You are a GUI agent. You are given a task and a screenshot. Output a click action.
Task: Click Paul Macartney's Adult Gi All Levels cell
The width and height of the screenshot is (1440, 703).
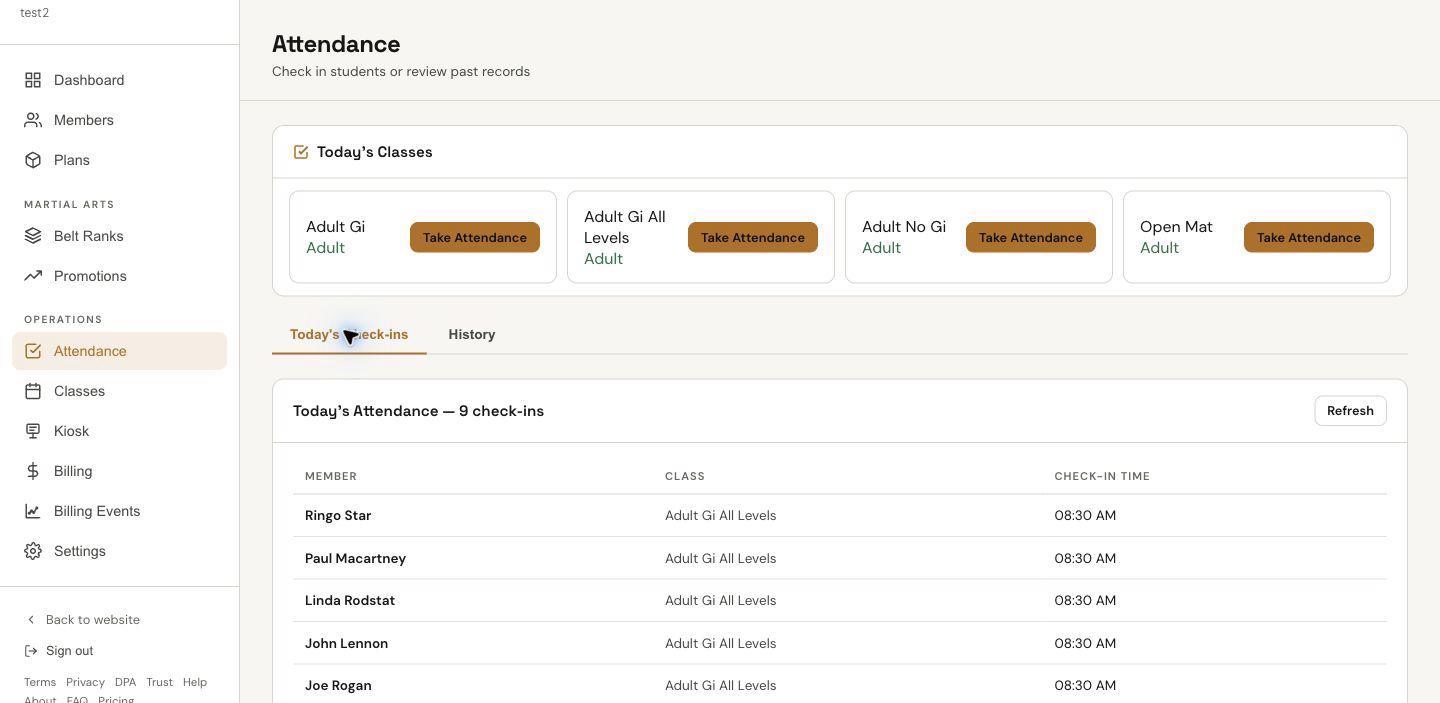coord(720,559)
